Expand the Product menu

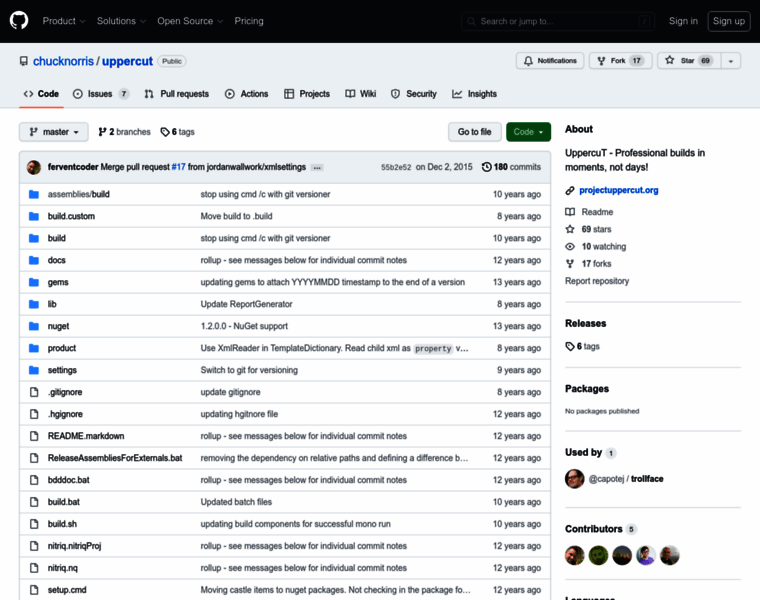64,21
